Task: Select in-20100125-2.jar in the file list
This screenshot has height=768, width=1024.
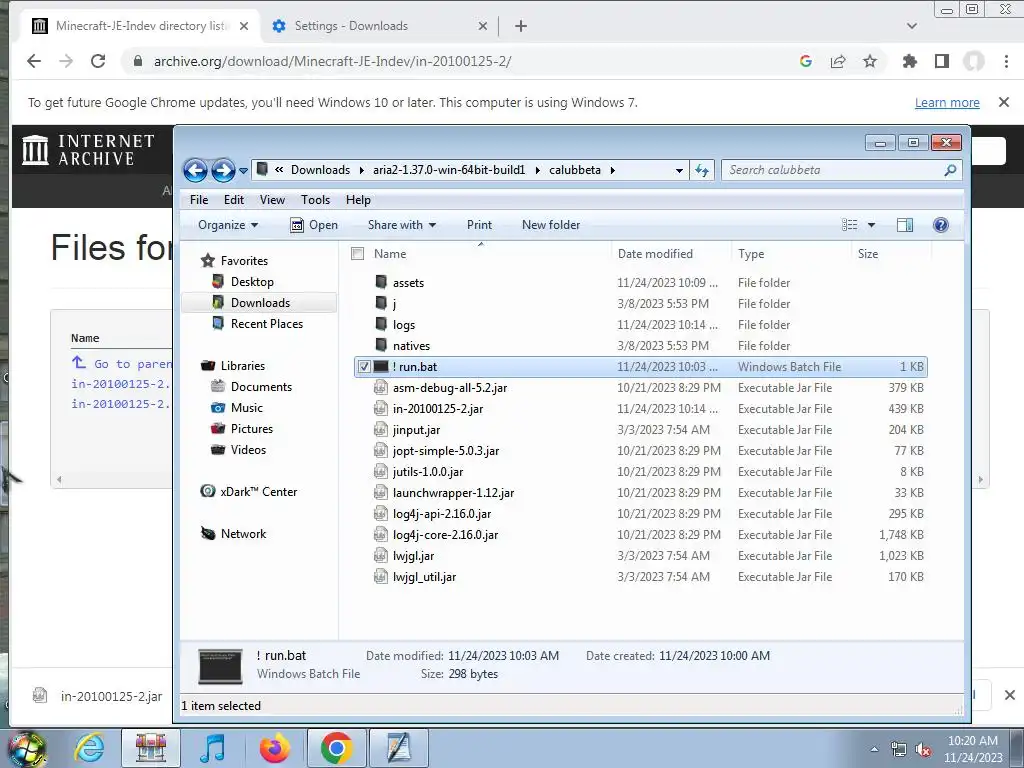Action: pos(438,409)
